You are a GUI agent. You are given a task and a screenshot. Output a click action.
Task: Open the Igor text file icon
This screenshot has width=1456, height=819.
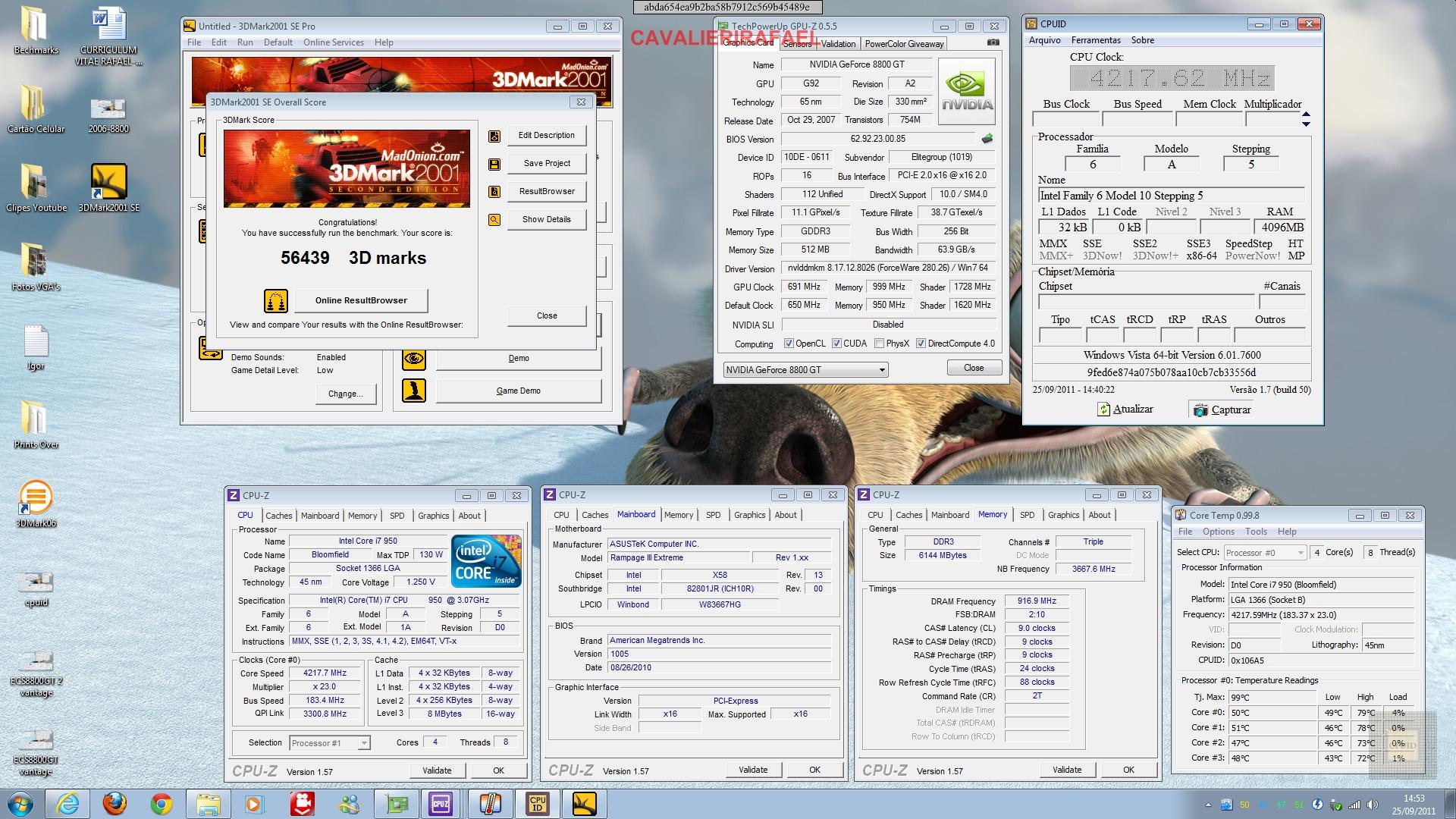(x=36, y=347)
